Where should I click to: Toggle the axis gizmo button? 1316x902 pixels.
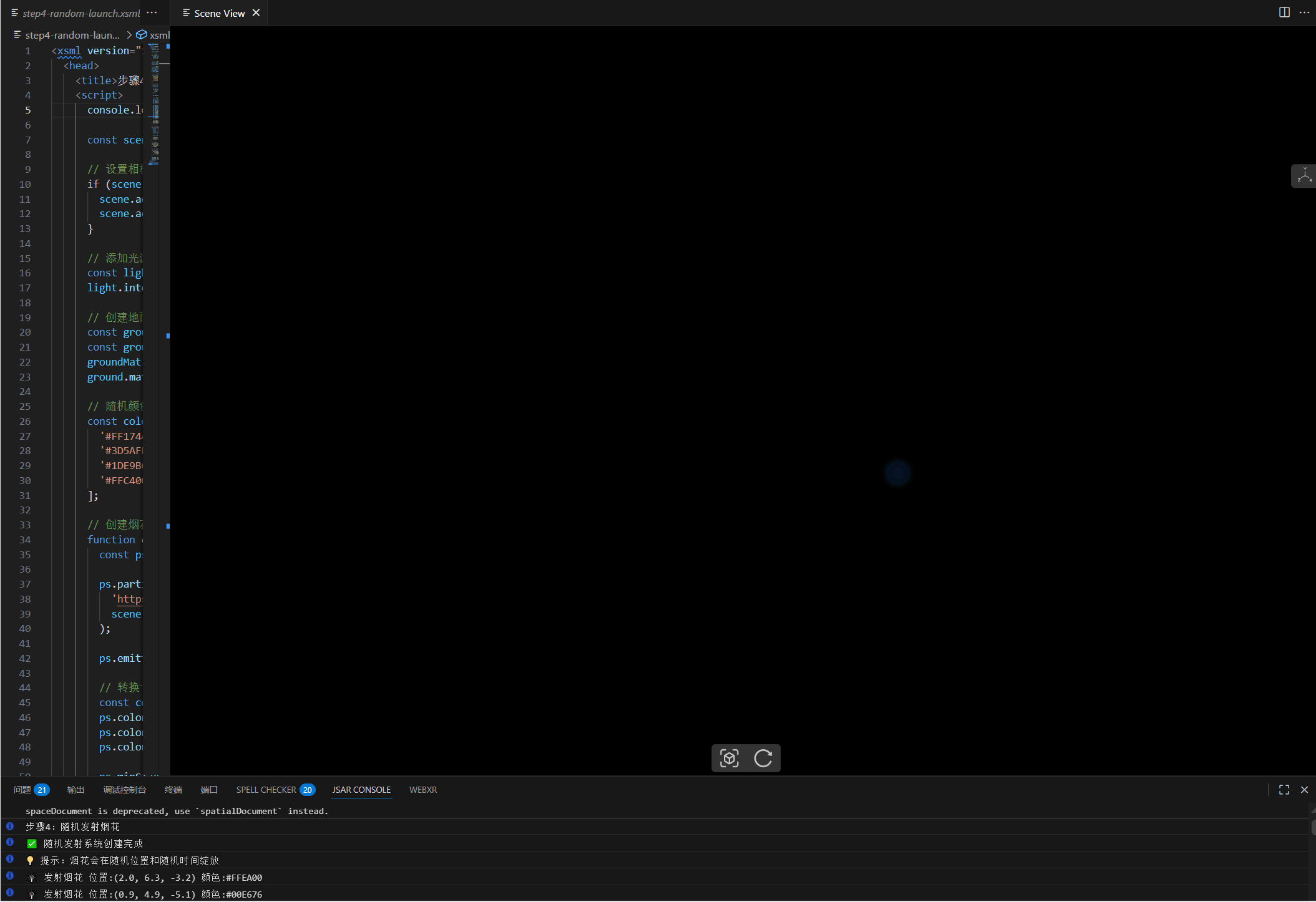1304,176
